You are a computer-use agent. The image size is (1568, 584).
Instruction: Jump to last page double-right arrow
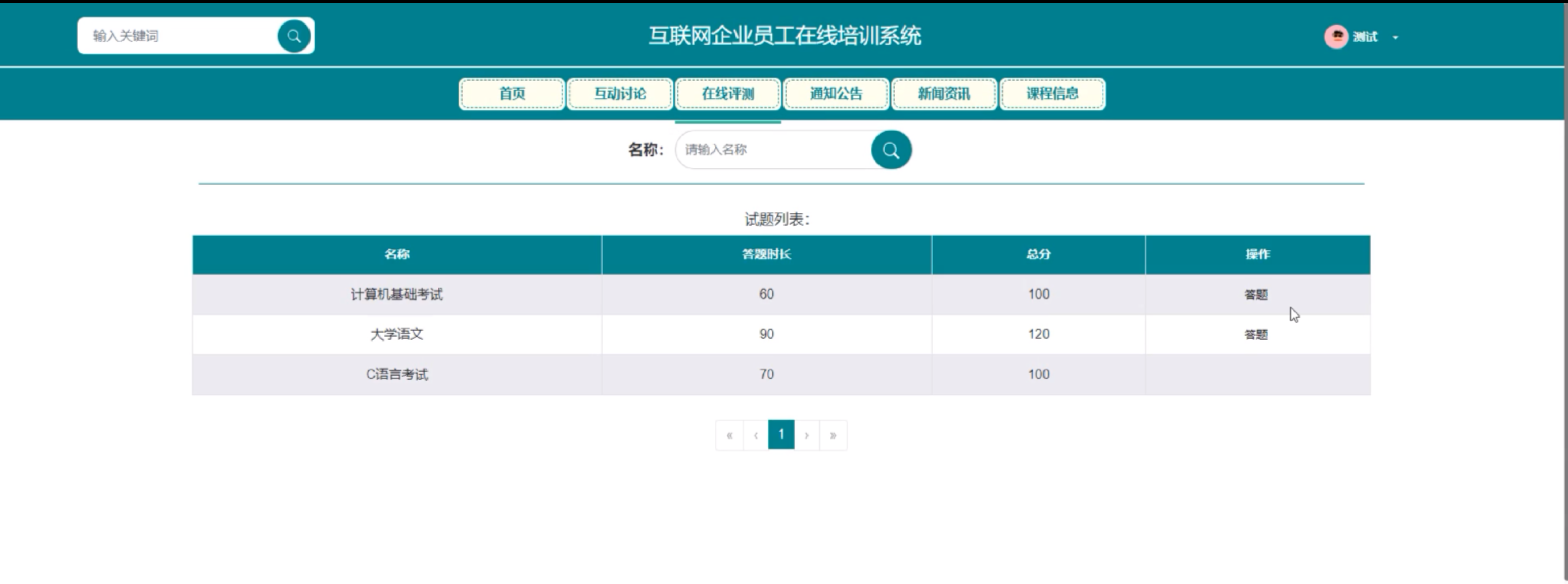[x=833, y=435]
